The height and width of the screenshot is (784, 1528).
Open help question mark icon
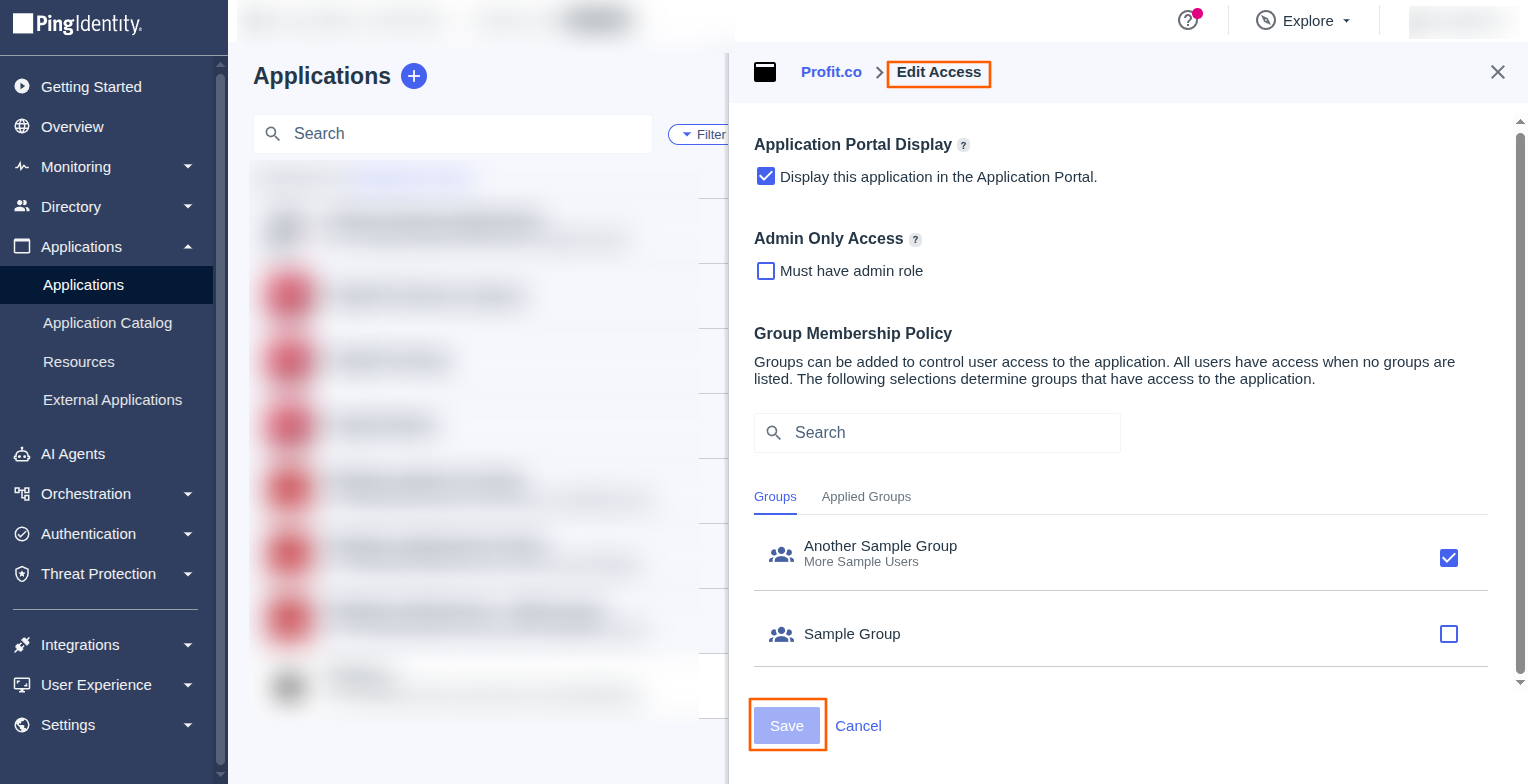click(1188, 20)
